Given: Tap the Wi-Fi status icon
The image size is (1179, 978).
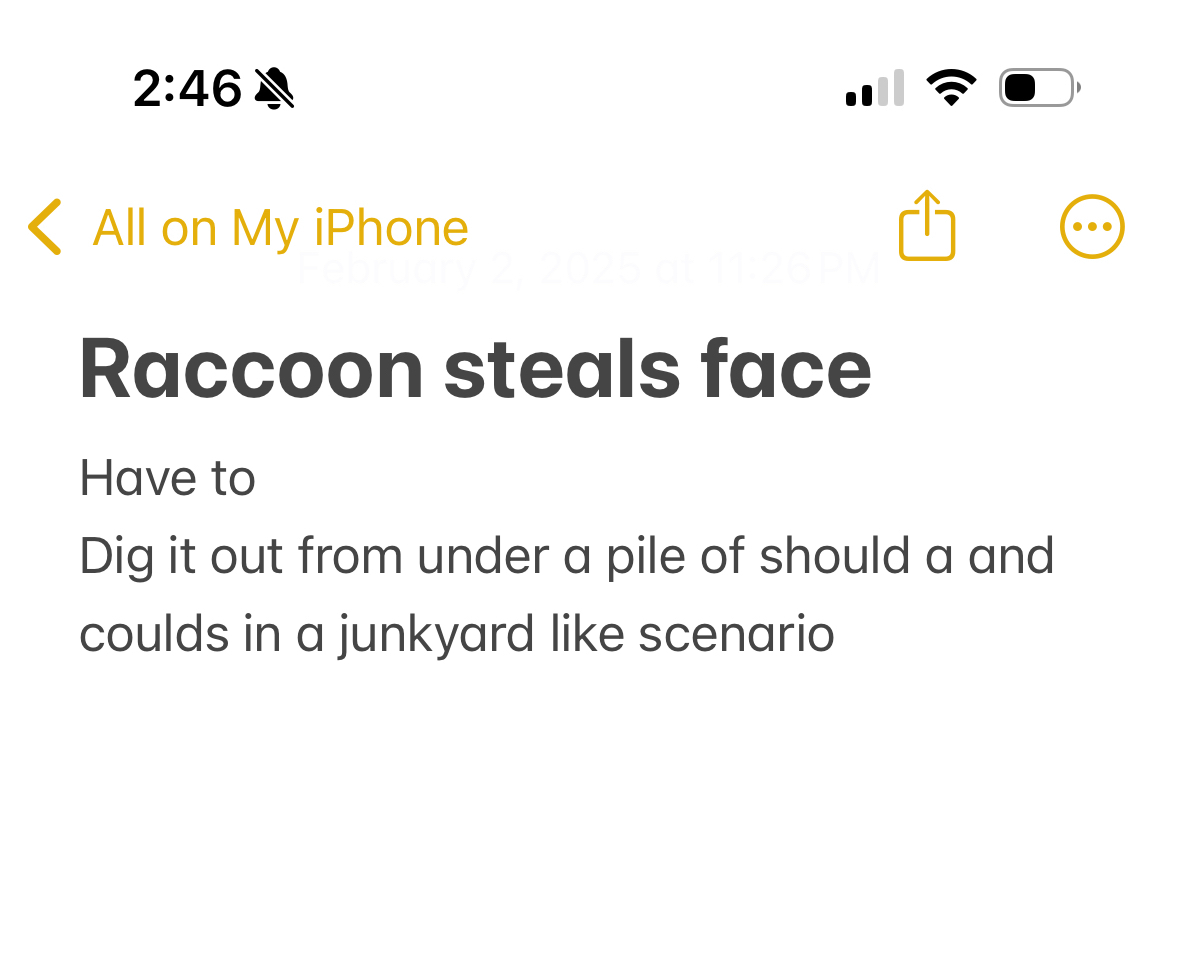Looking at the screenshot, I should [x=951, y=88].
